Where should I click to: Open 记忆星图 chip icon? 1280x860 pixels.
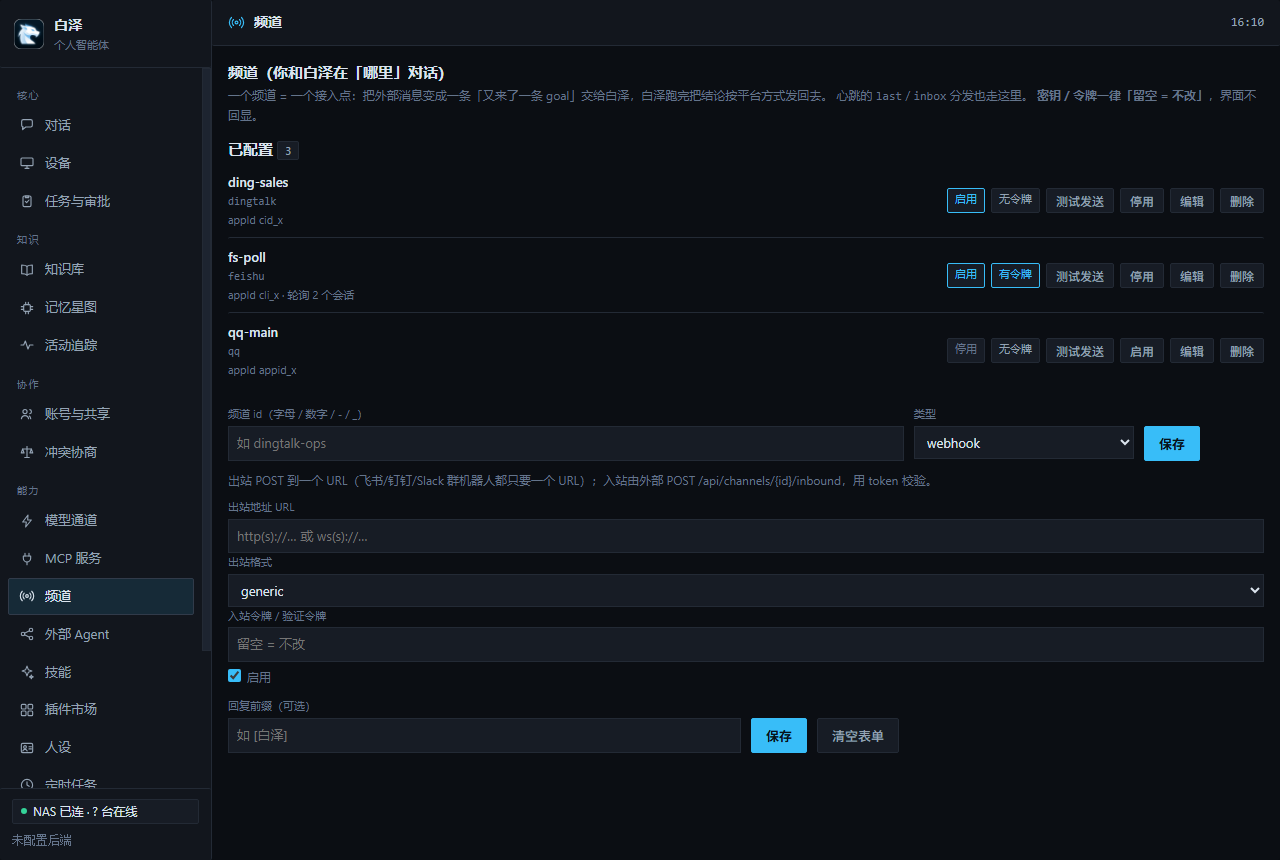[27, 307]
